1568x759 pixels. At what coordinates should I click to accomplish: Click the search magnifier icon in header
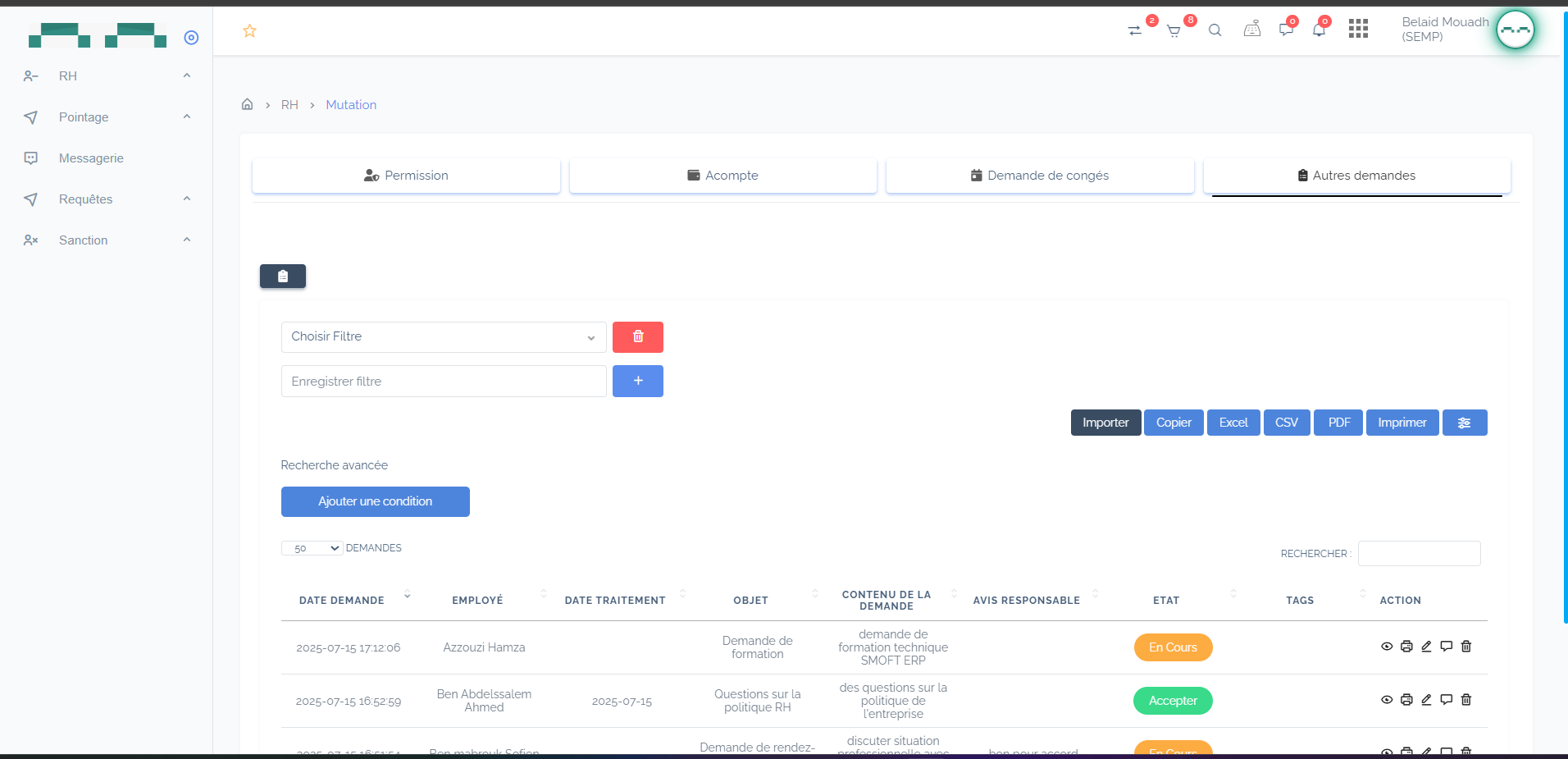tap(1215, 30)
